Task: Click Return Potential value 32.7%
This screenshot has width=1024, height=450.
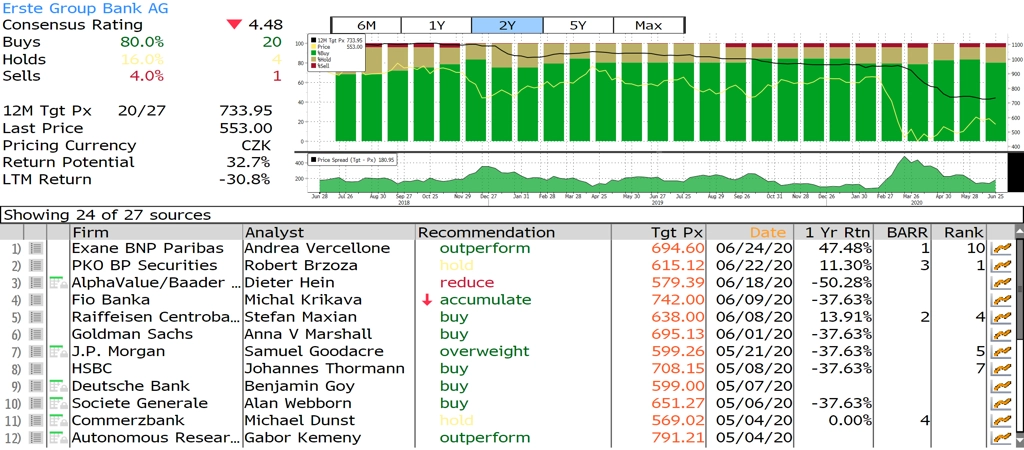Action: click(249, 162)
